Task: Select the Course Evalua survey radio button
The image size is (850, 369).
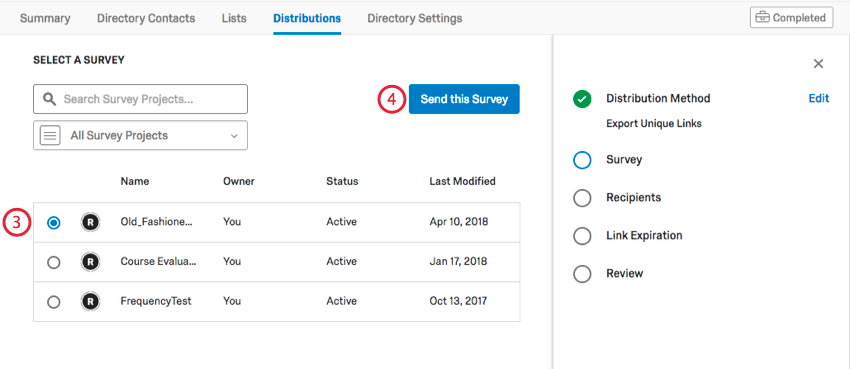Action: click(54, 262)
